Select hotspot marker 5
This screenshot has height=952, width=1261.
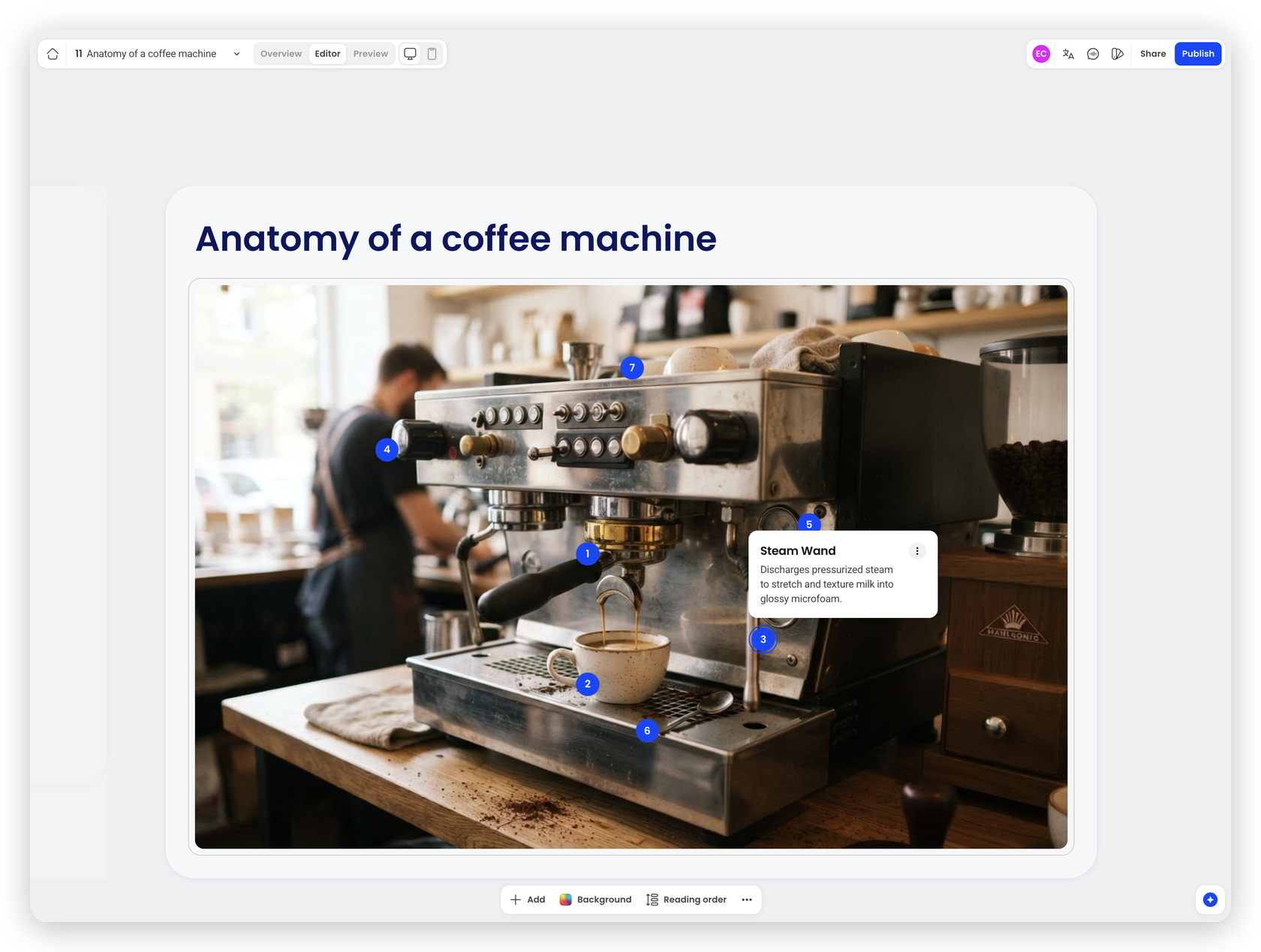coord(809,523)
